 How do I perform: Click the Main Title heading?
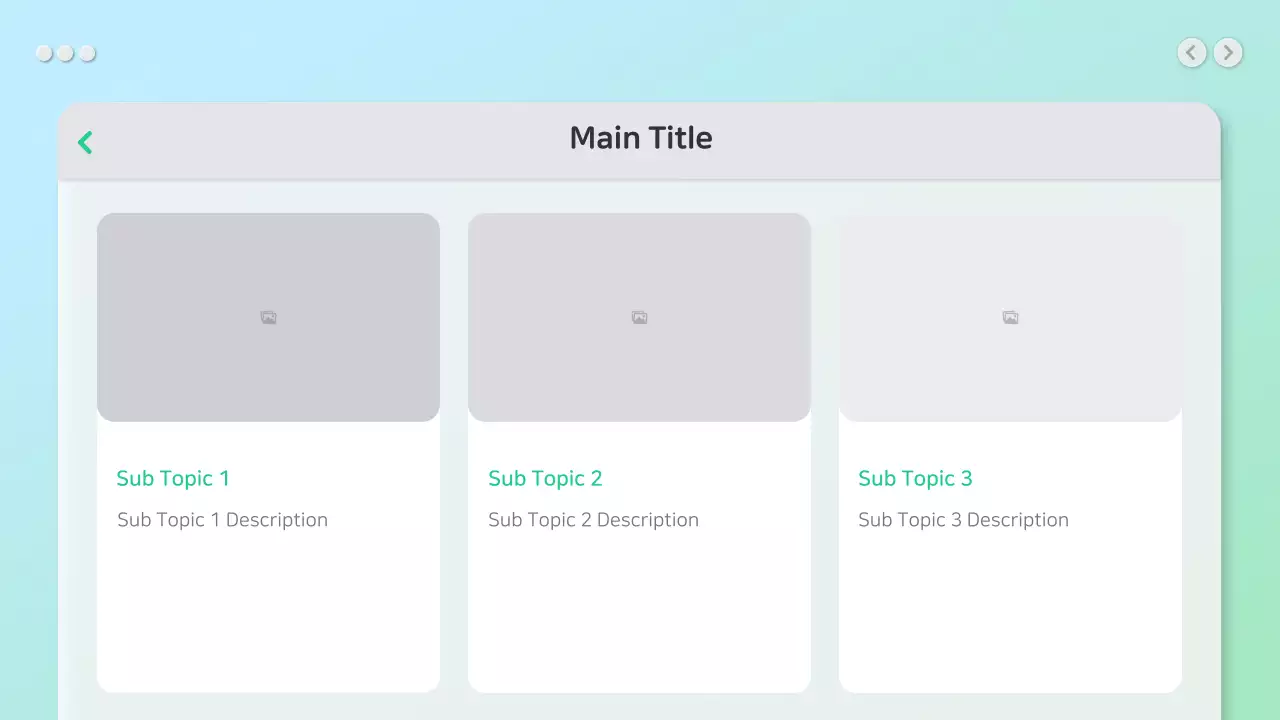tap(641, 138)
